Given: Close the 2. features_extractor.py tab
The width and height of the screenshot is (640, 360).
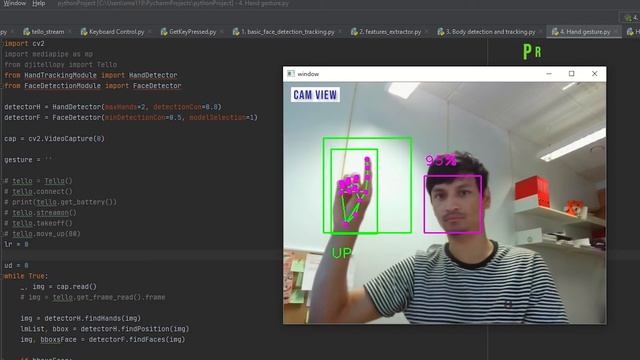Looking at the screenshot, I should (x=427, y=31).
